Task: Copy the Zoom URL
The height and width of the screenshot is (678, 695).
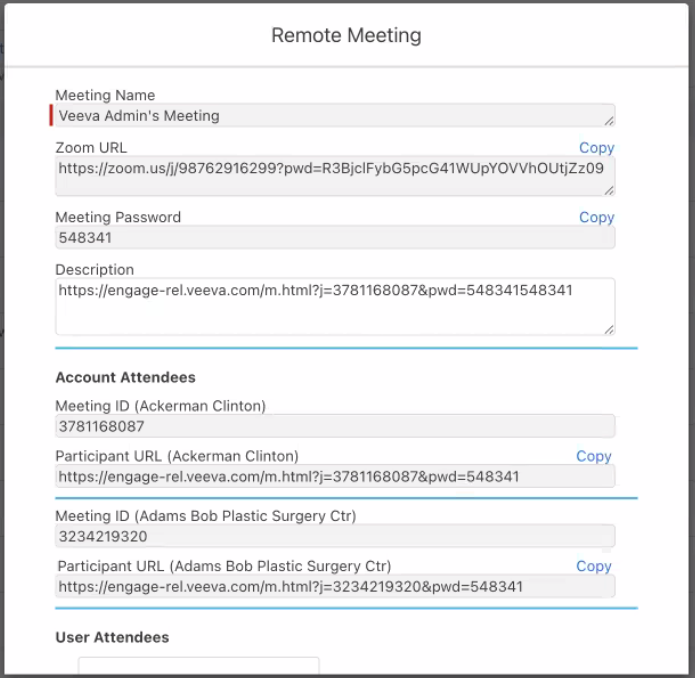Action: tap(596, 148)
